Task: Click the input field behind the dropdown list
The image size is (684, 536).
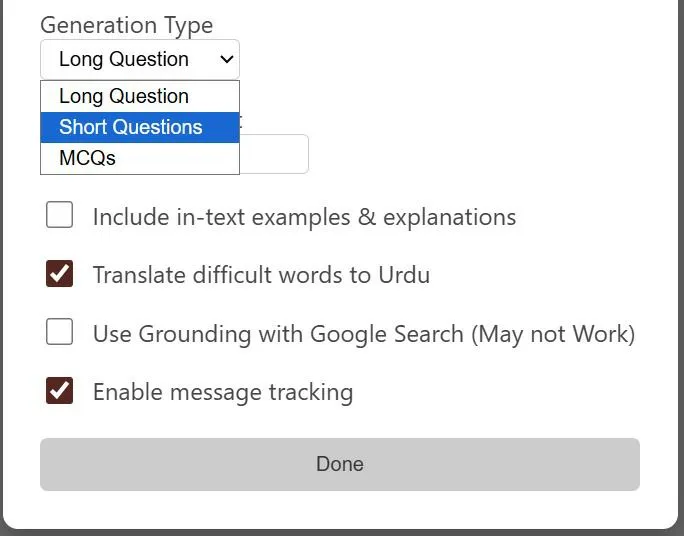Action: click(274, 155)
